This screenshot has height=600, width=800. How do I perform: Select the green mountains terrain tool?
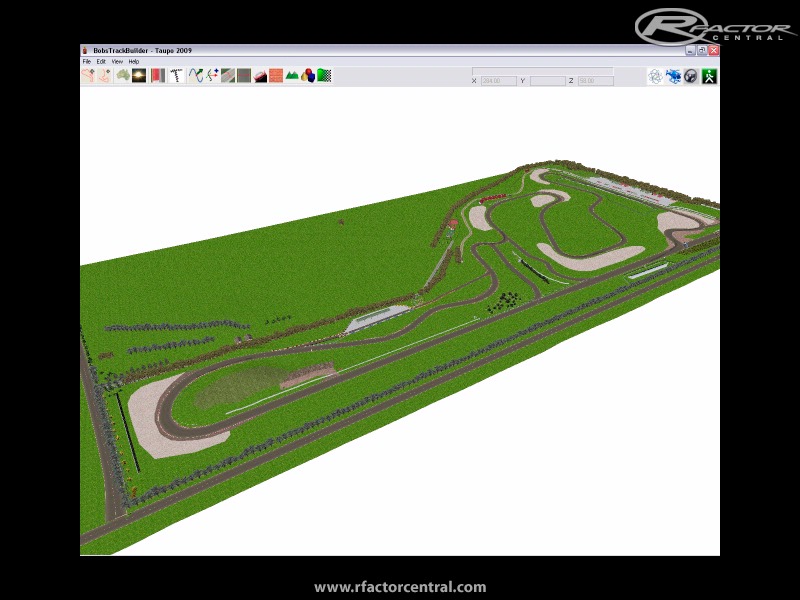click(292, 76)
